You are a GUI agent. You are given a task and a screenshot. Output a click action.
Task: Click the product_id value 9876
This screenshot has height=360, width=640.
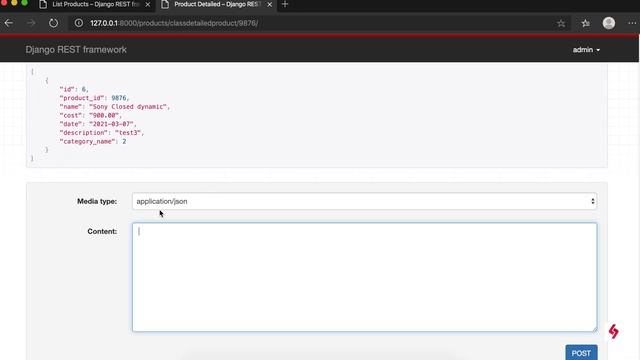tap(119, 98)
